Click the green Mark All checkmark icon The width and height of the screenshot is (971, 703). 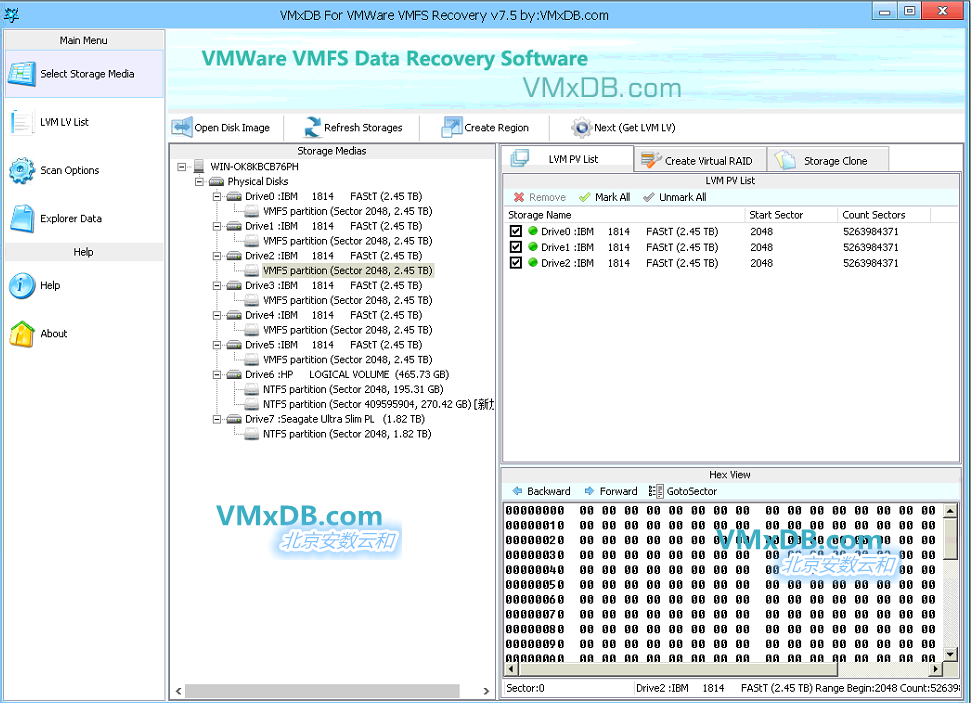(x=584, y=197)
